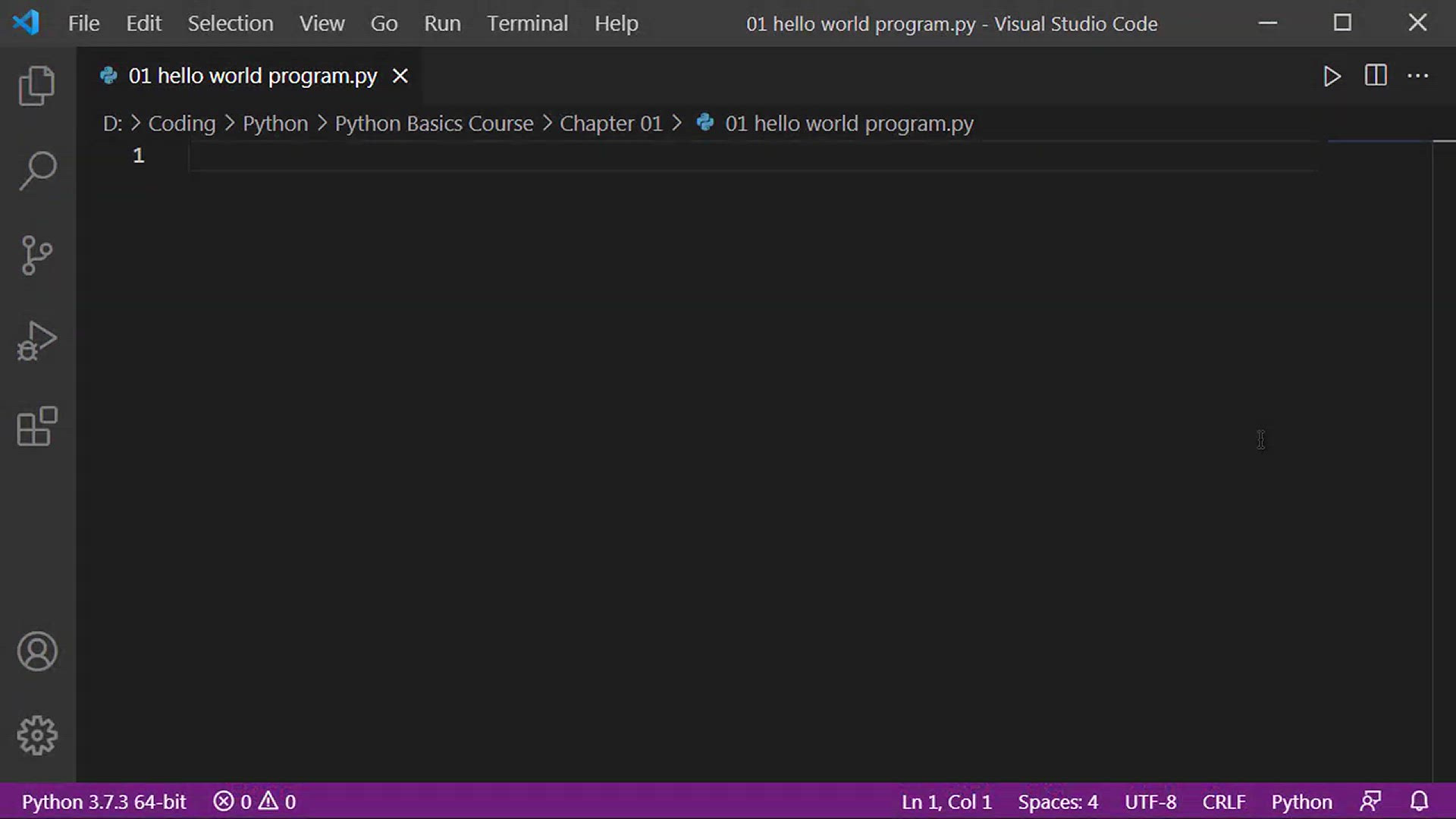Screen dimensions: 1456x819
Task: Expand the Python Basics Course breadcrumb
Action: coord(434,123)
